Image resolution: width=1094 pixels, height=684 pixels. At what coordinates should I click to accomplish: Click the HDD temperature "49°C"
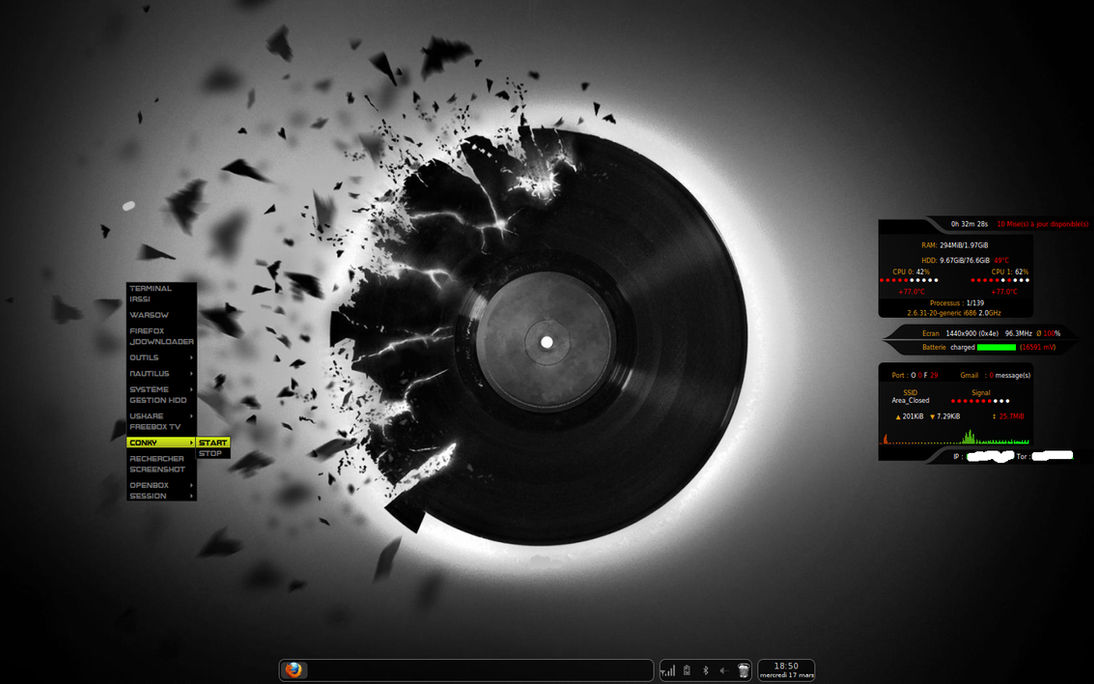(x=1001, y=260)
